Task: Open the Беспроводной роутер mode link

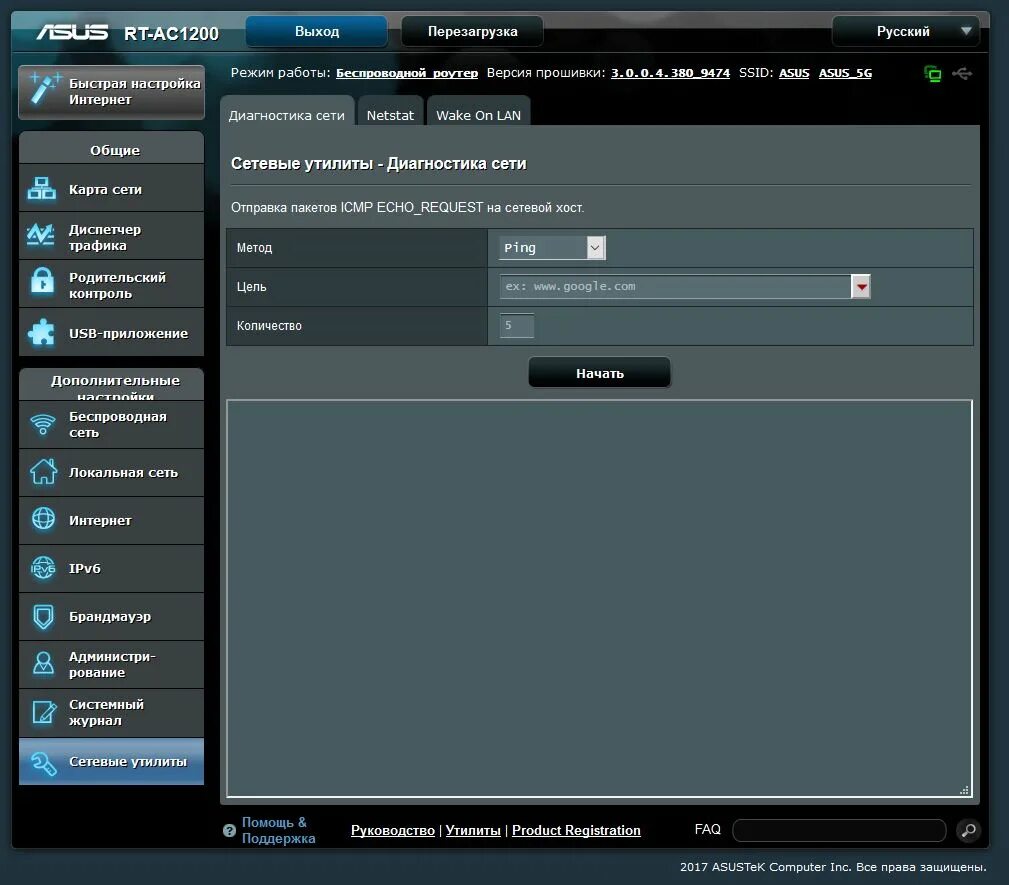Action: (x=407, y=73)
